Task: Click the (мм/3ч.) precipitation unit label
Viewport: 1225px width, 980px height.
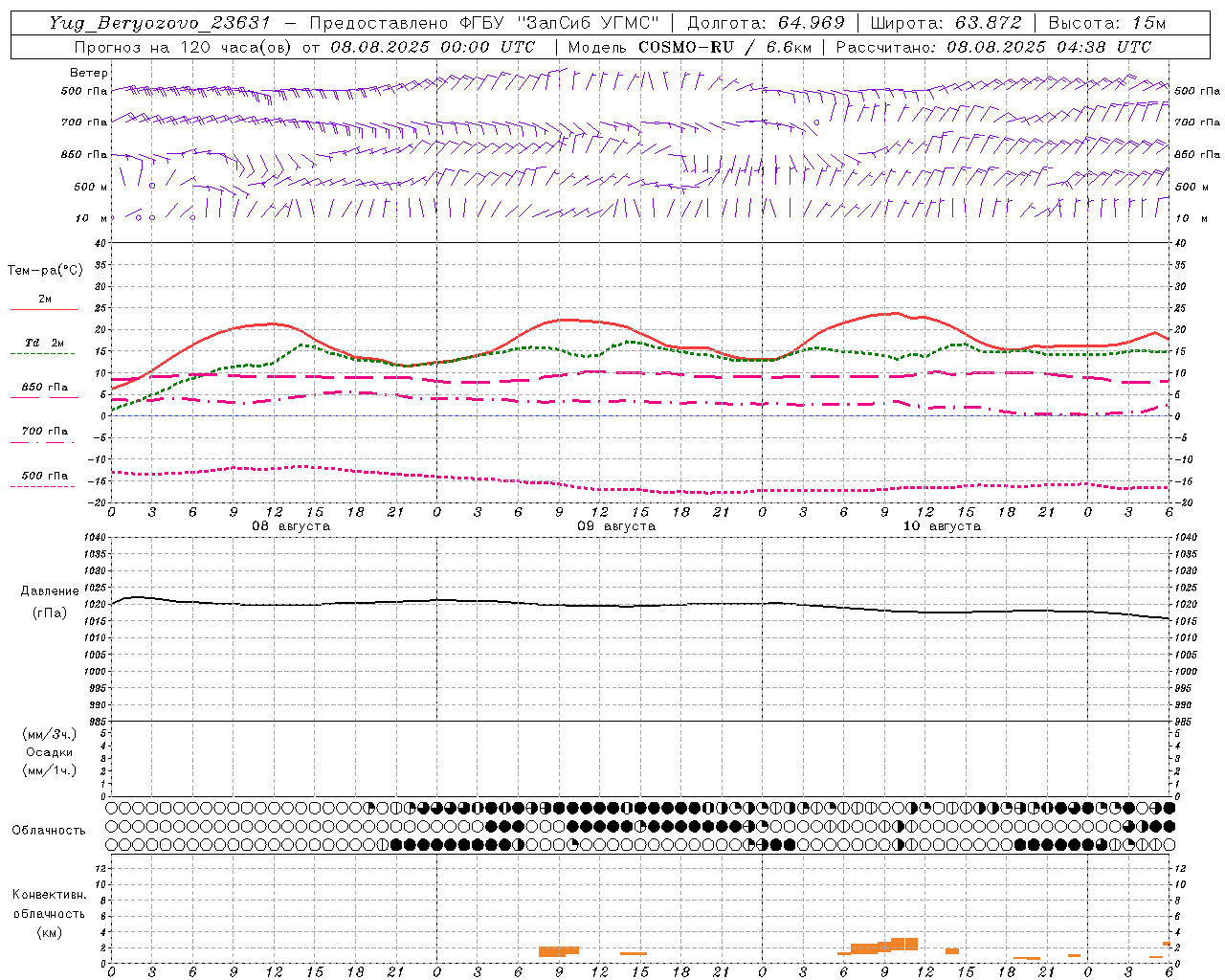Action: click(x=50, y=734)
